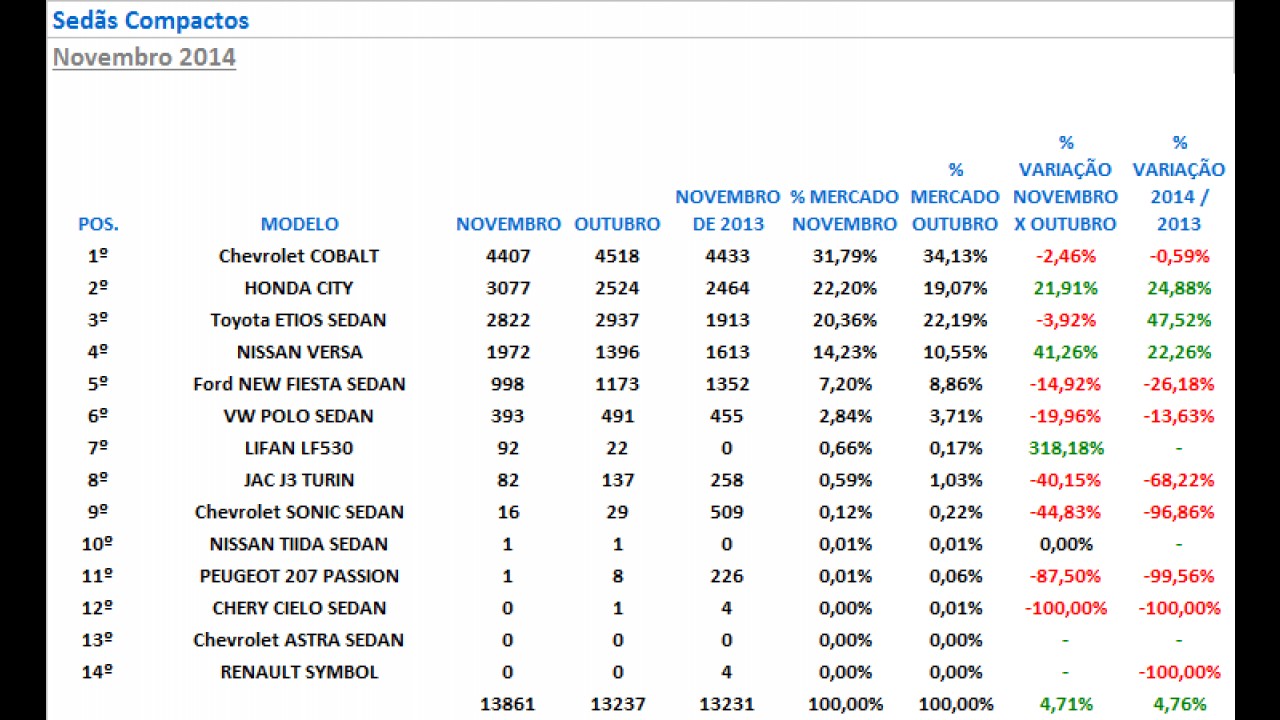Click the 'POS.' column header
Viewport: 1280px width, 720px height.
click(98, 224)
